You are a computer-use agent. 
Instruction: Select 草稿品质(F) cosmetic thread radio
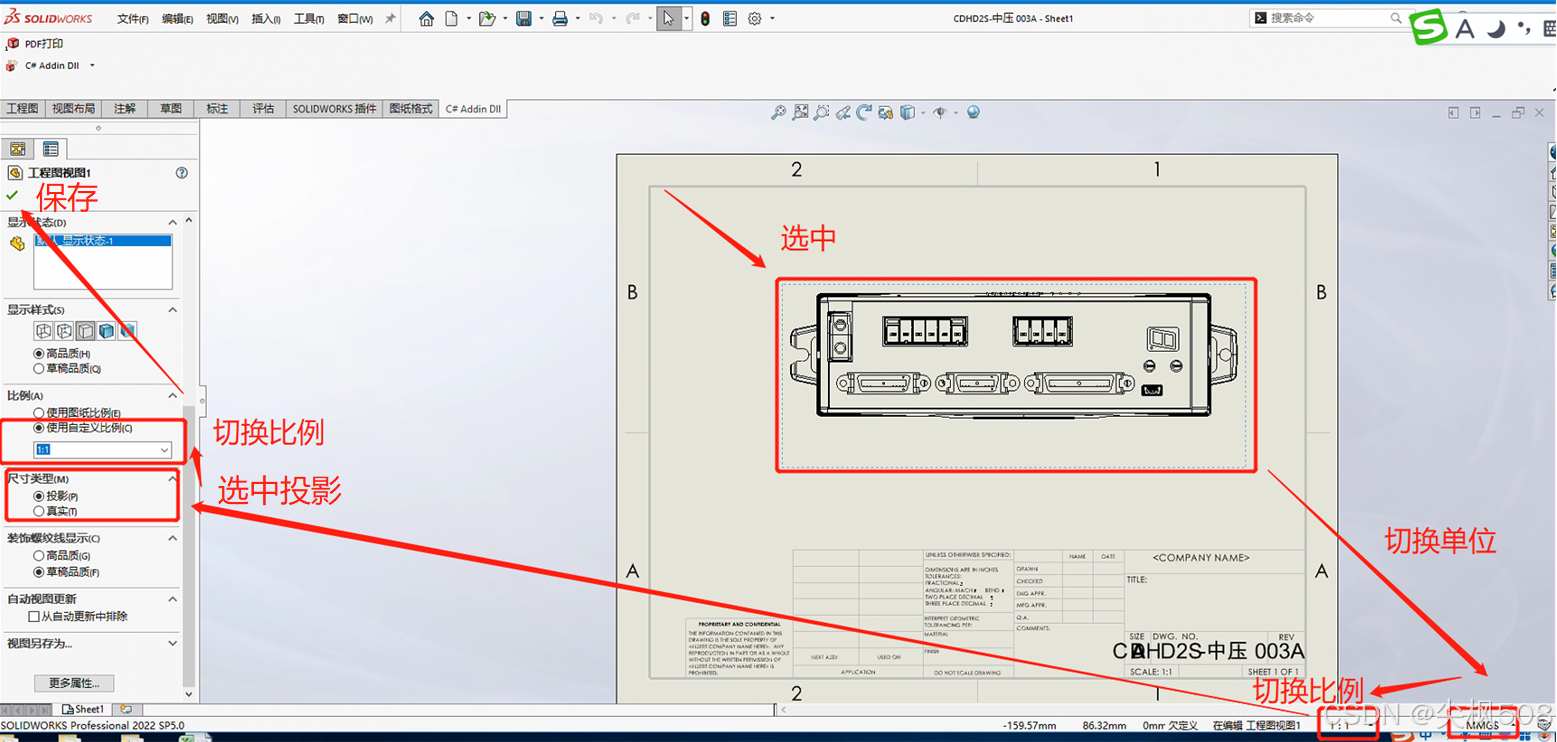[39, 573]
